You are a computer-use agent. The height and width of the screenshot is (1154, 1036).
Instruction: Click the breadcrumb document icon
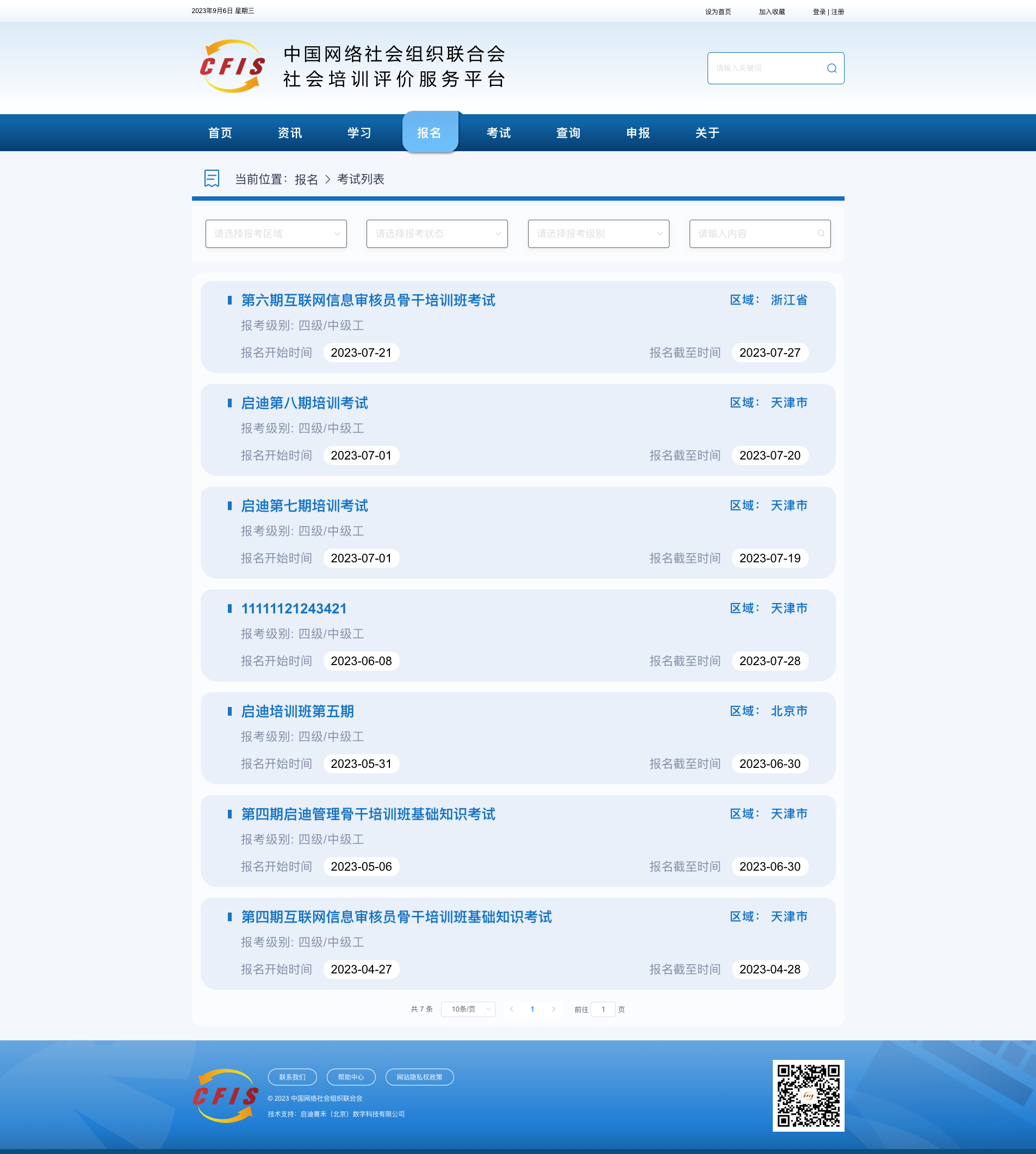(x=212, y=179)
